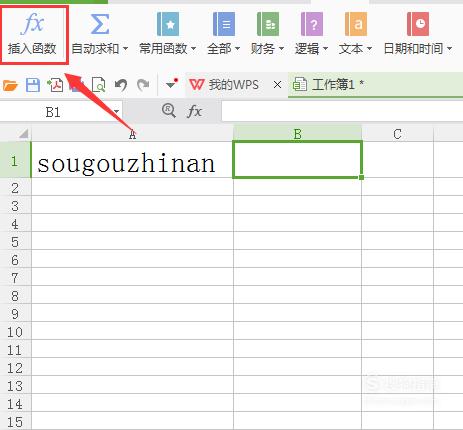463x430 pixels.
Task: Click the 插入函数 label
Action: click(32, 49)
